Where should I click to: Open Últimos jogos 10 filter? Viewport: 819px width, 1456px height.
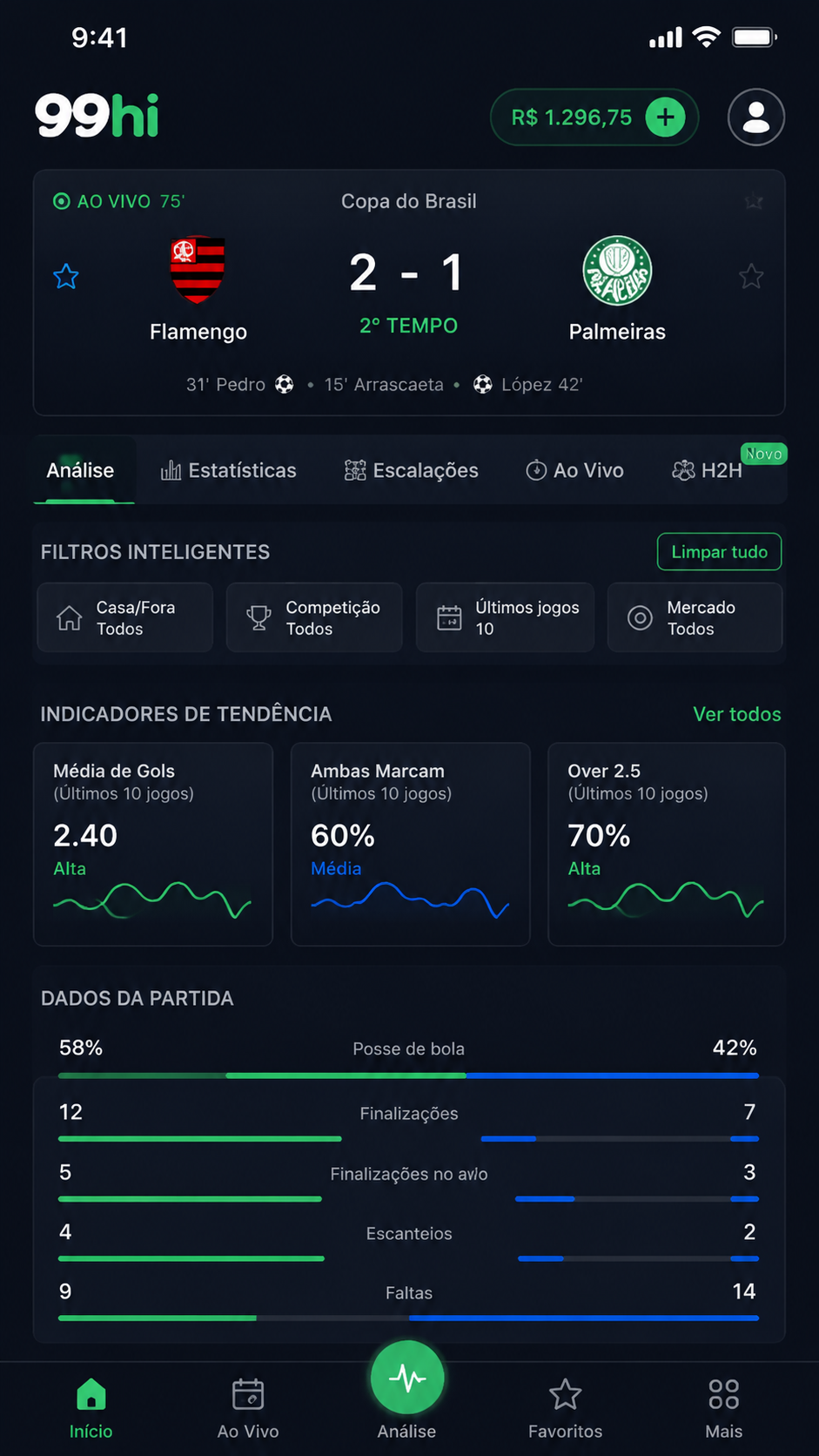point(505,617)
